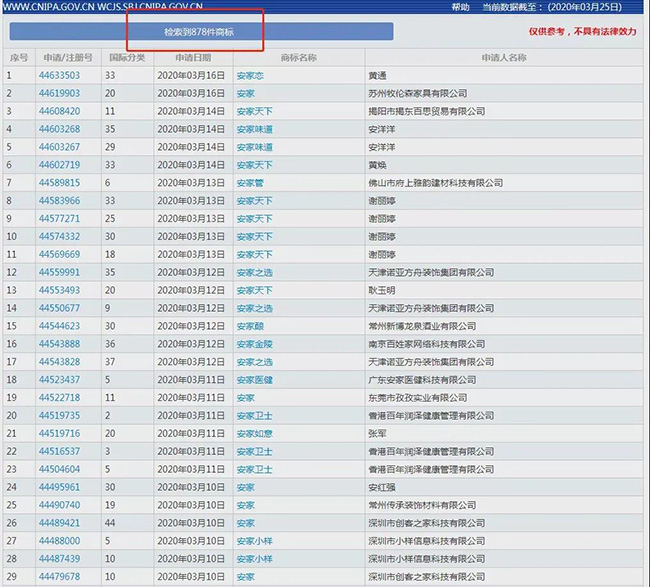This screenshot has width=650, height=587.
Task: Open trademark name 安家恋
Action: tap(250, 75)
